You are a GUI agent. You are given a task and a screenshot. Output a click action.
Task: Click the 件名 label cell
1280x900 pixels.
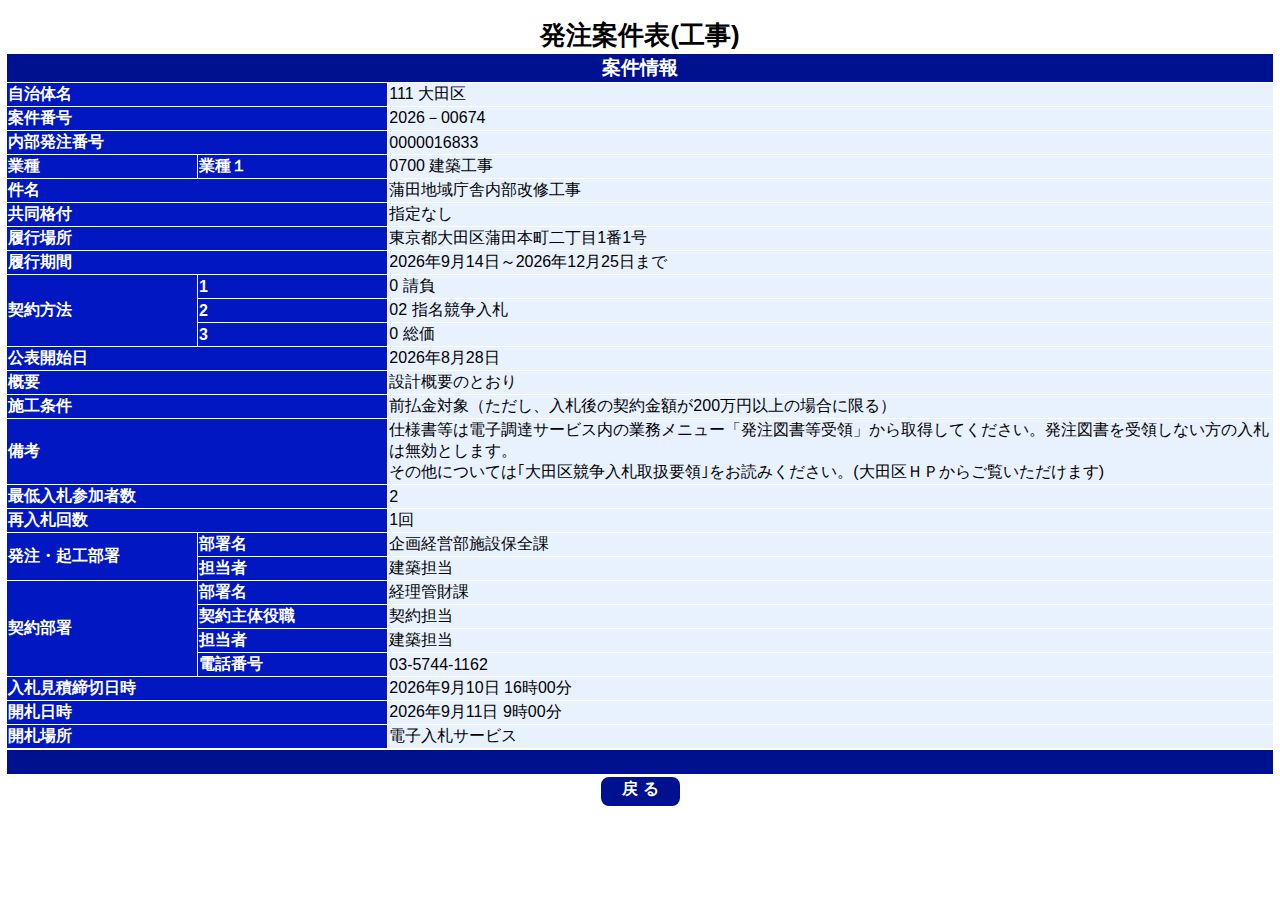click(197, 190)
